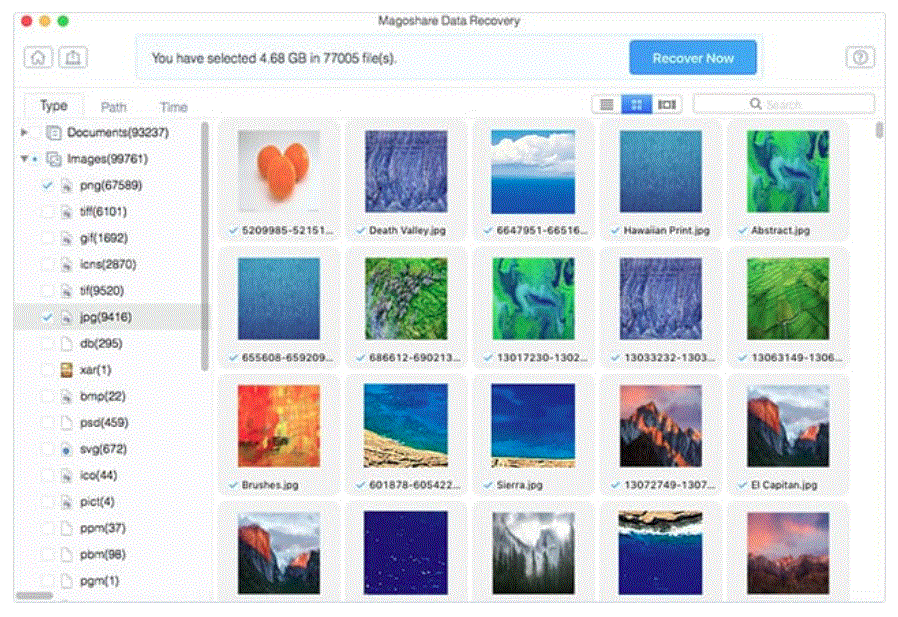Switch to grid thumbnail view icon
The height and width of the screenshot is (617, 898).
point(636,104)
